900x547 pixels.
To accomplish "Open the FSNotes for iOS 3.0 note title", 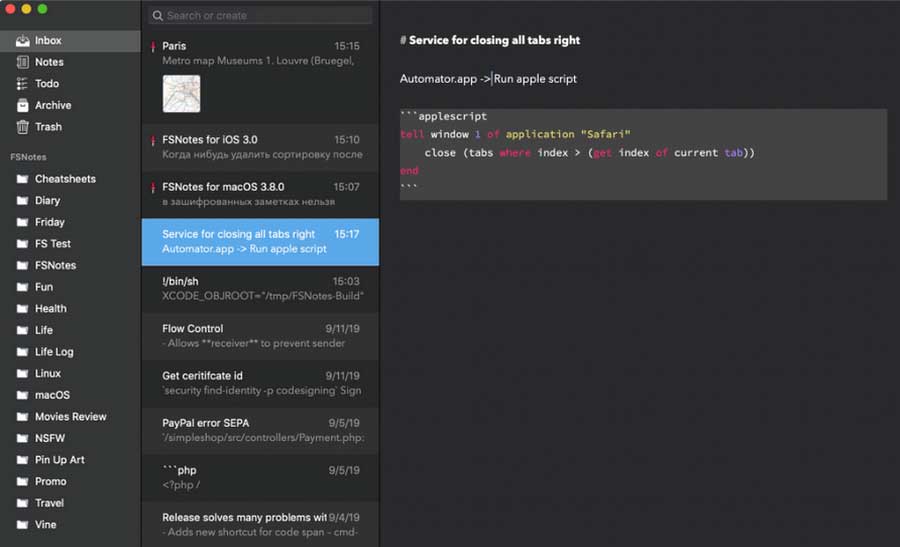I will pos(210,139).
